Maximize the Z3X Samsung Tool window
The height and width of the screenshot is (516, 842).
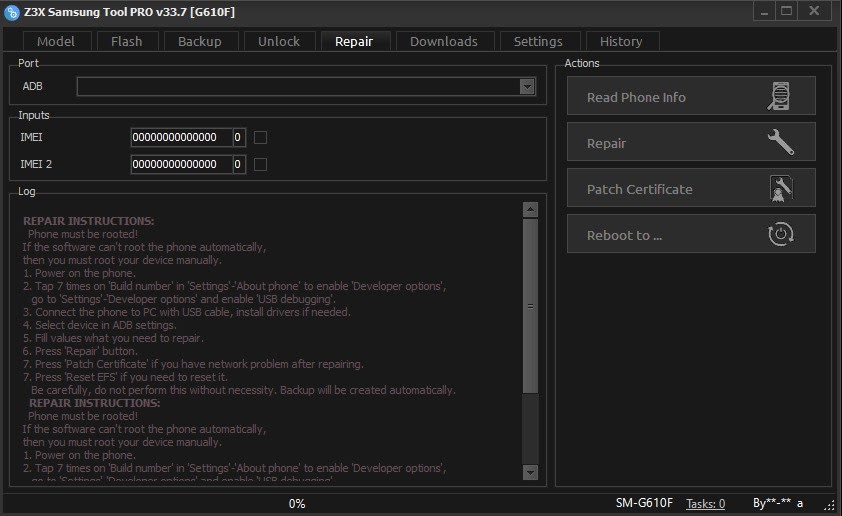click(x=786, y=11)
